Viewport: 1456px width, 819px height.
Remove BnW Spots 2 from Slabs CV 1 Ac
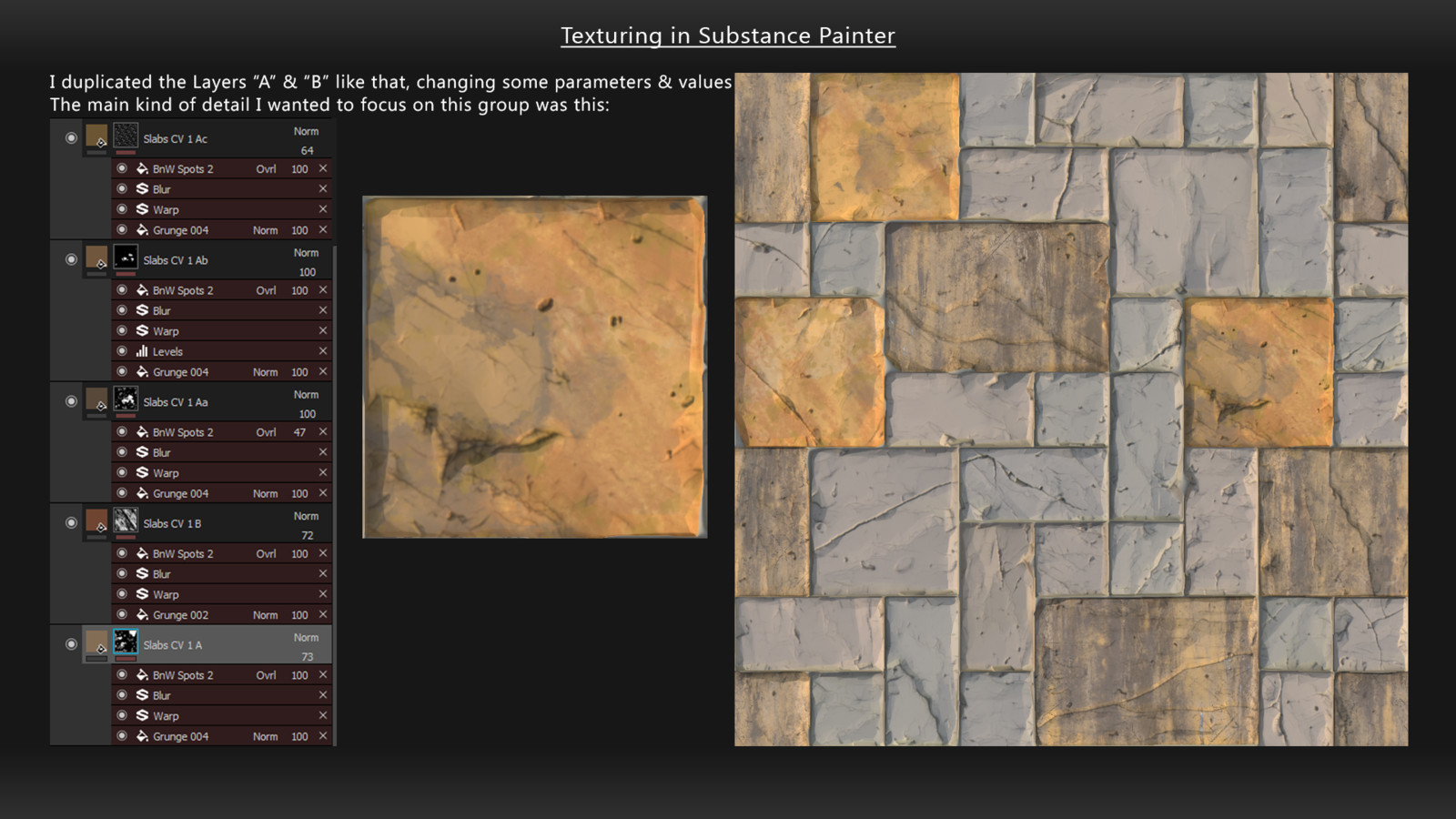(x=323, y=169)
